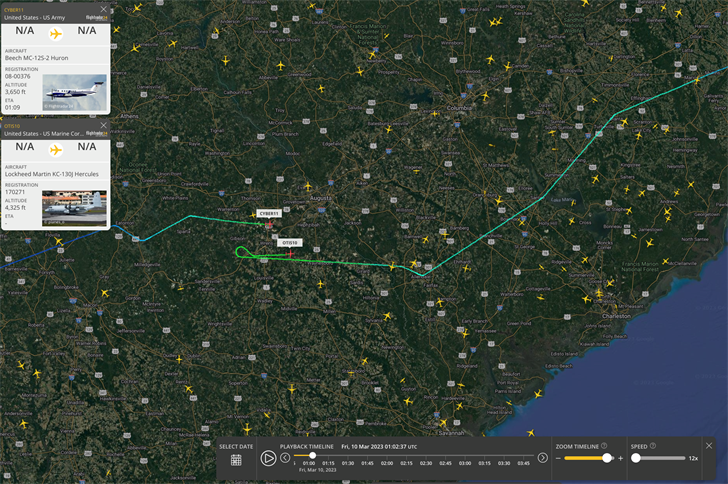Screen dimensions: 728x484
Task: Open the Select Date calendar icon
Action: click(x=236, y=460)
